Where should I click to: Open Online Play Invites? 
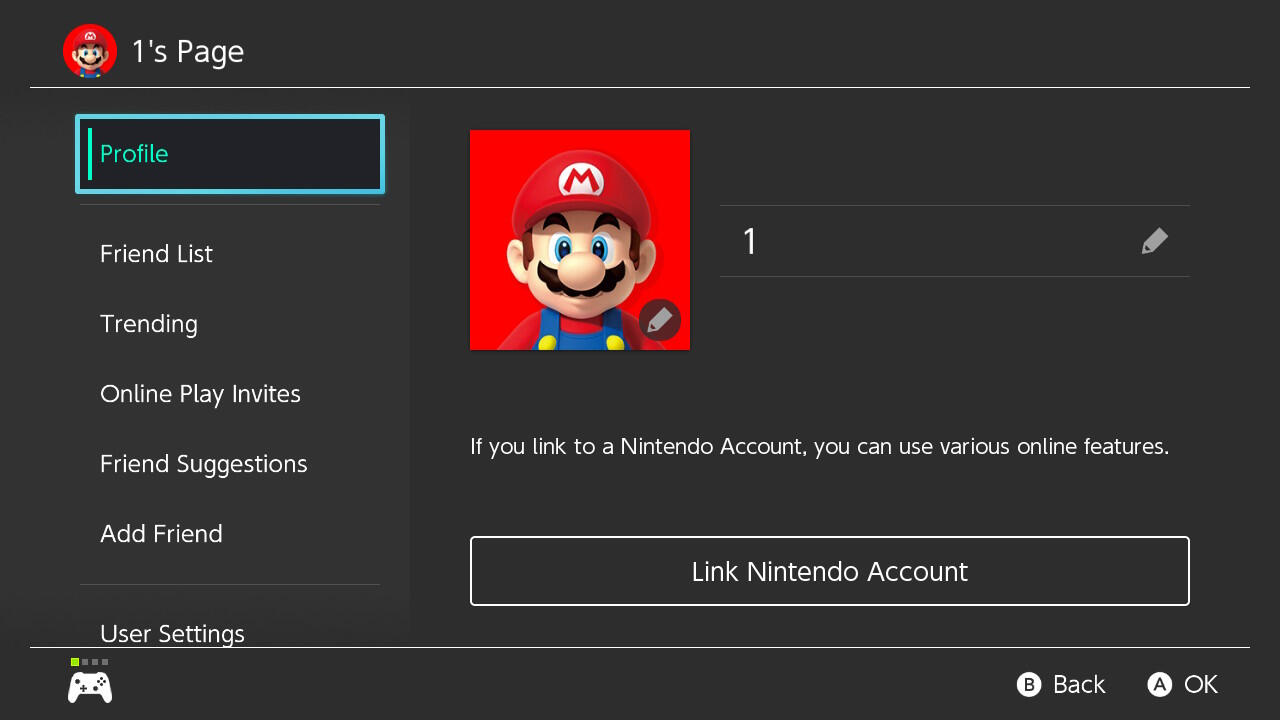(x=200, y=394)
